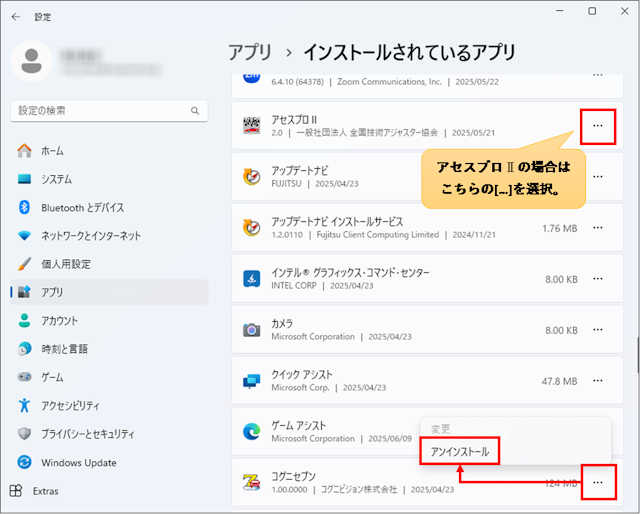Screen dimensions: 640x514
Task: Click the カメラ app icon
Action: (251, 330)
